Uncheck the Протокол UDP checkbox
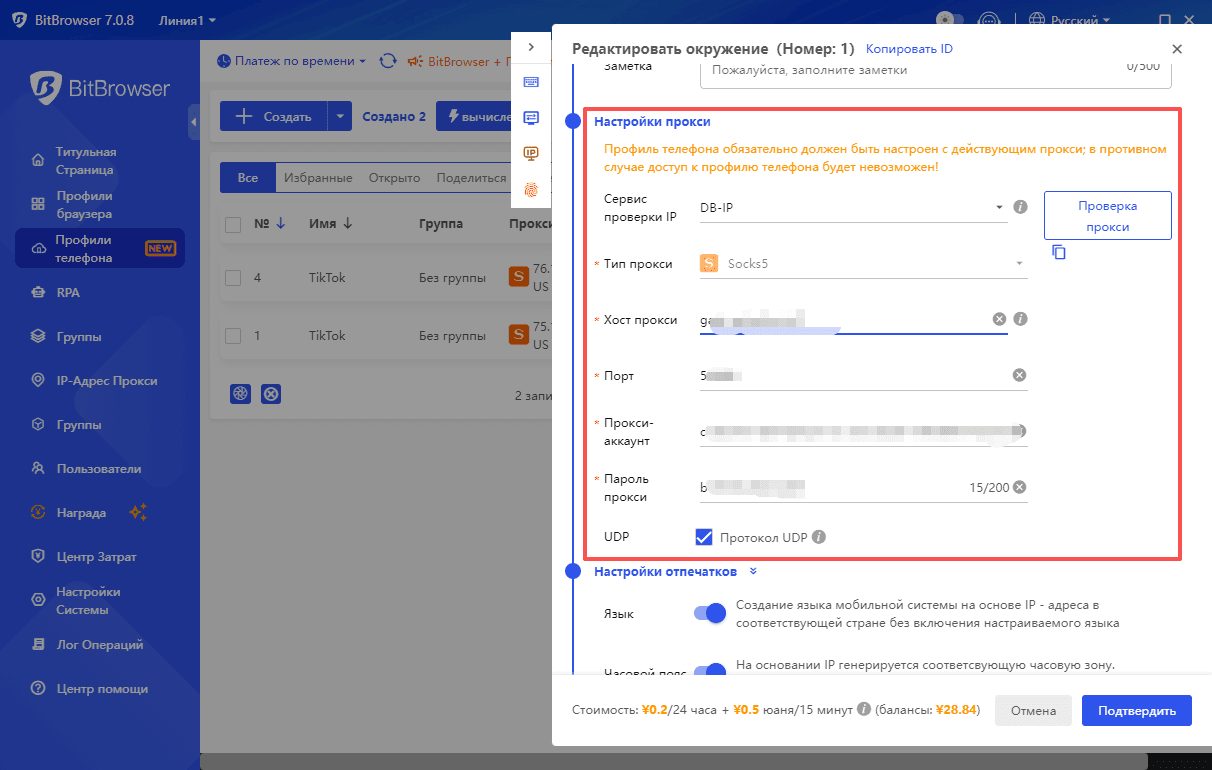The height and width of the screenshot is (770, 1212). (x=704, y=537)
